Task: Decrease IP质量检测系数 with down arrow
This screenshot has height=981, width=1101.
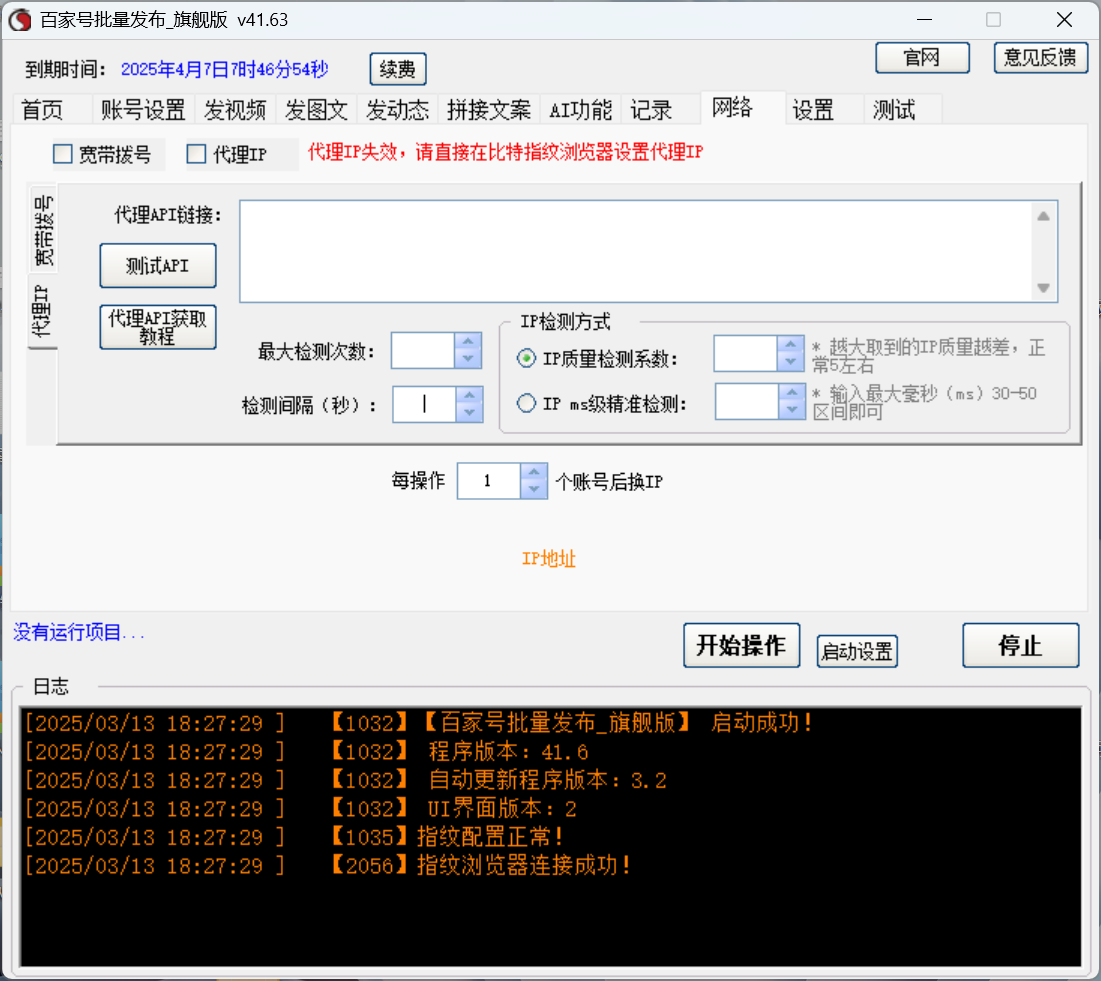Action: click(x=791, y=362)
